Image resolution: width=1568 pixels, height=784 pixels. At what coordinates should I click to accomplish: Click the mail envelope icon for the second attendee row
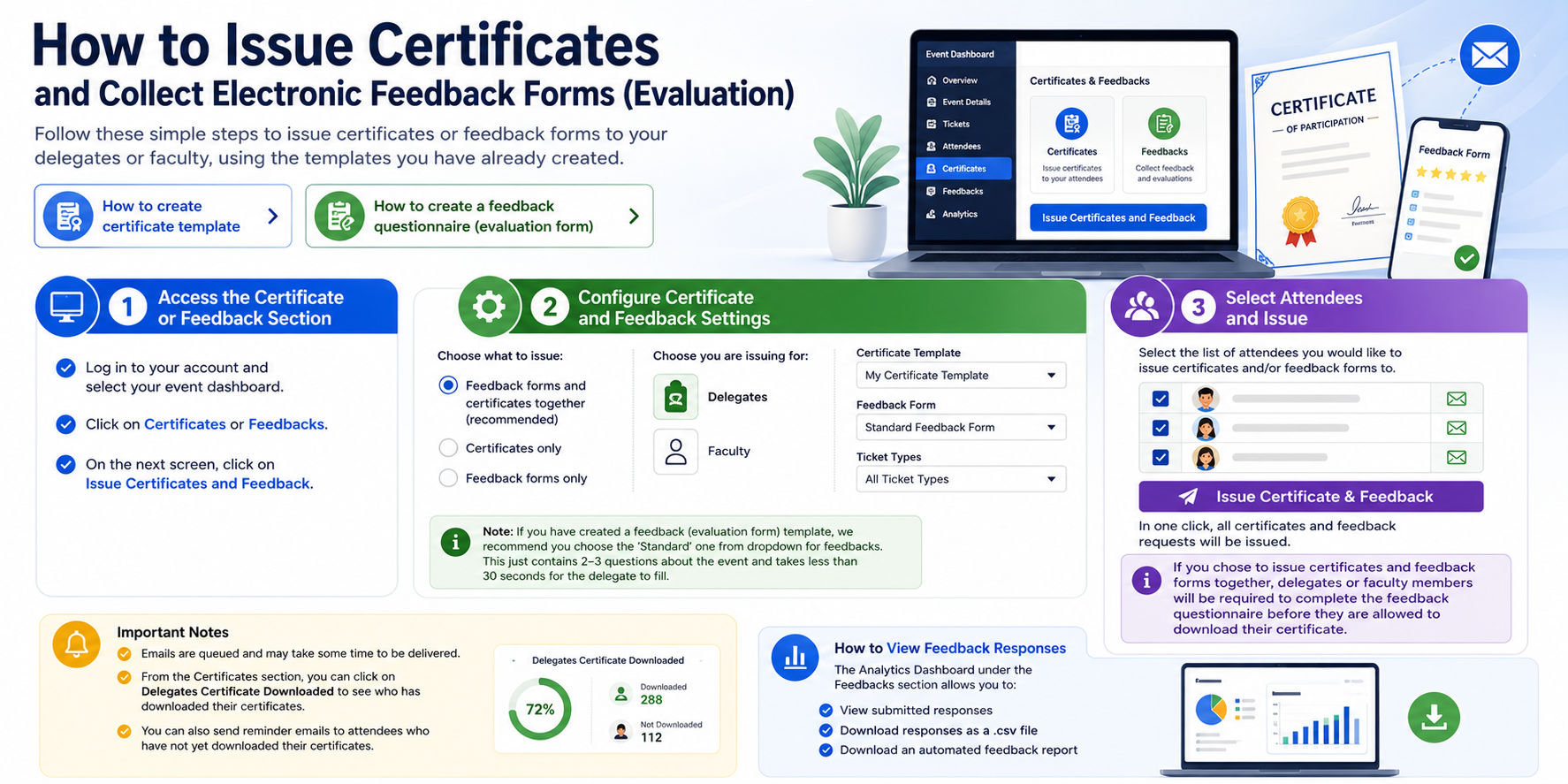point(1457,428)
